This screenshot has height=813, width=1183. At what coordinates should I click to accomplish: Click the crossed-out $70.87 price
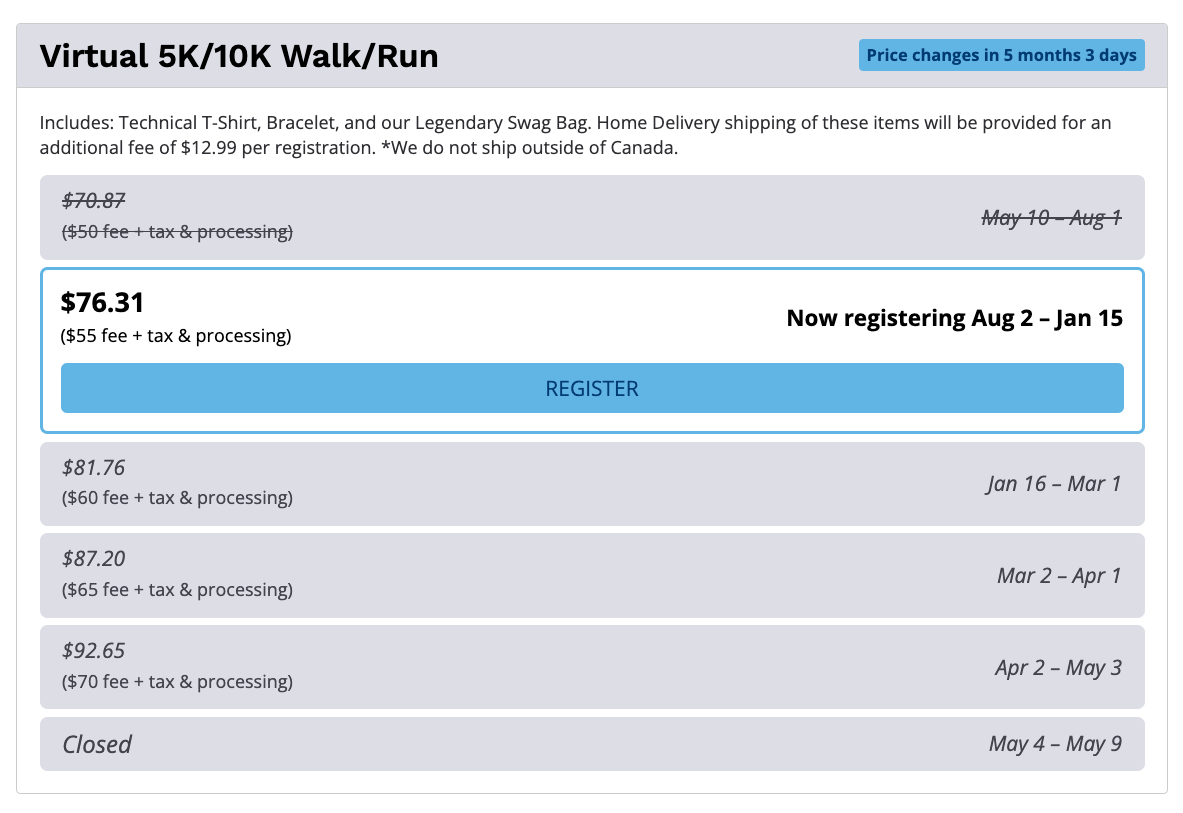(94, 201)
